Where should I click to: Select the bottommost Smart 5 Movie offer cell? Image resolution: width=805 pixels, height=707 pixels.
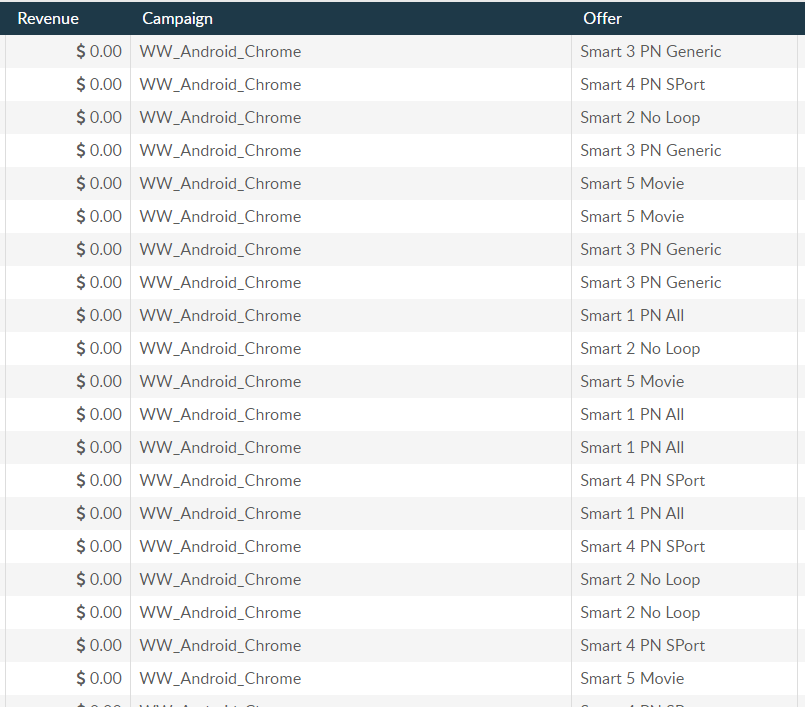coord(632,678)
